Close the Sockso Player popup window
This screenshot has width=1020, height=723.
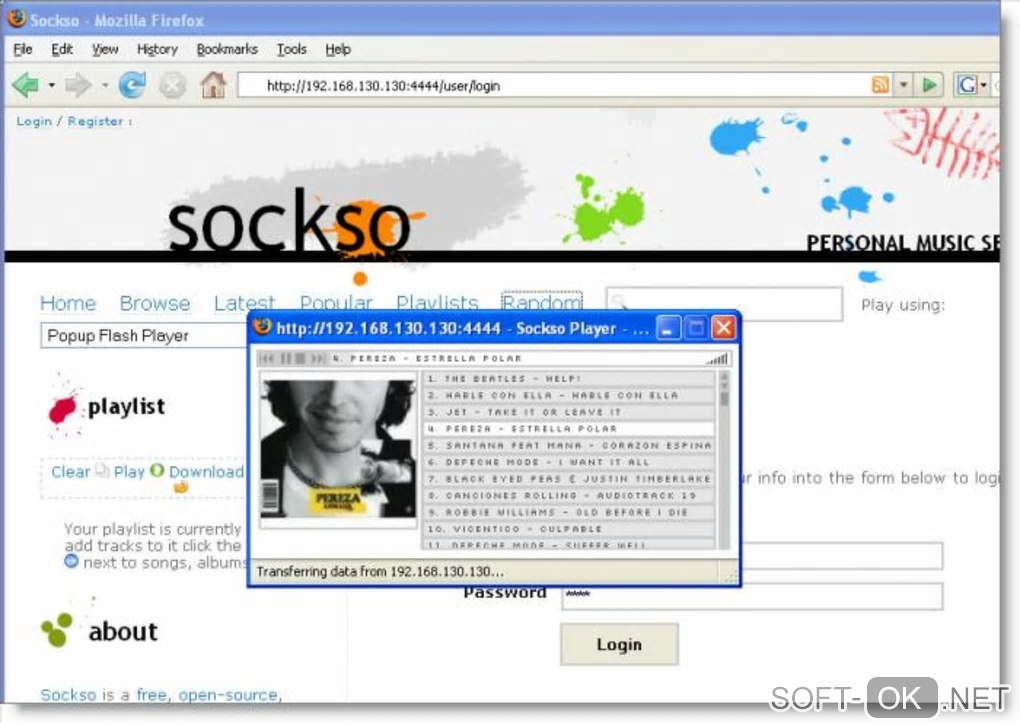point(723,327)
